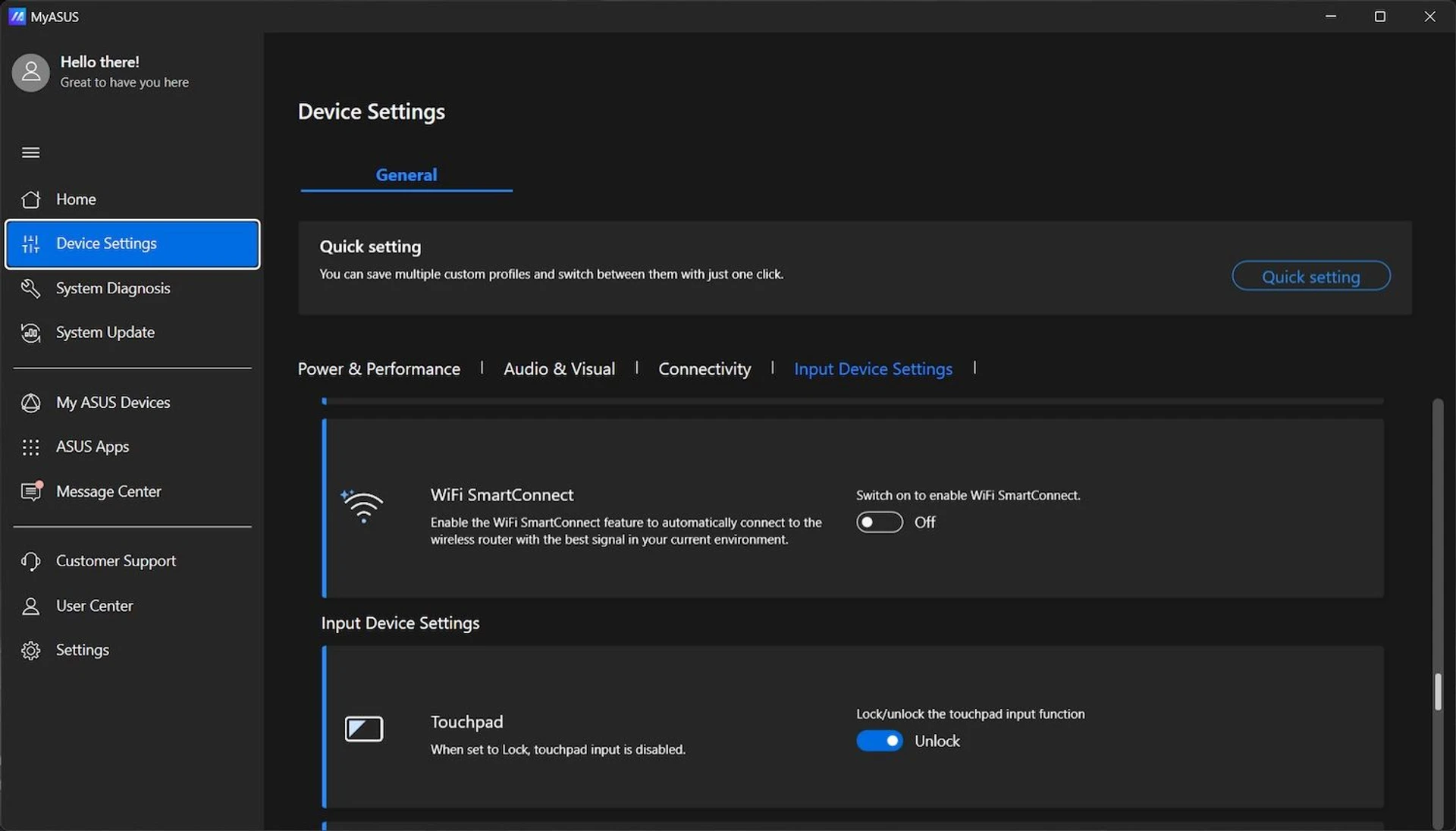1456x831 pixels.
Task: Click the Settings gear icon
Action: [x=31, y=651]
